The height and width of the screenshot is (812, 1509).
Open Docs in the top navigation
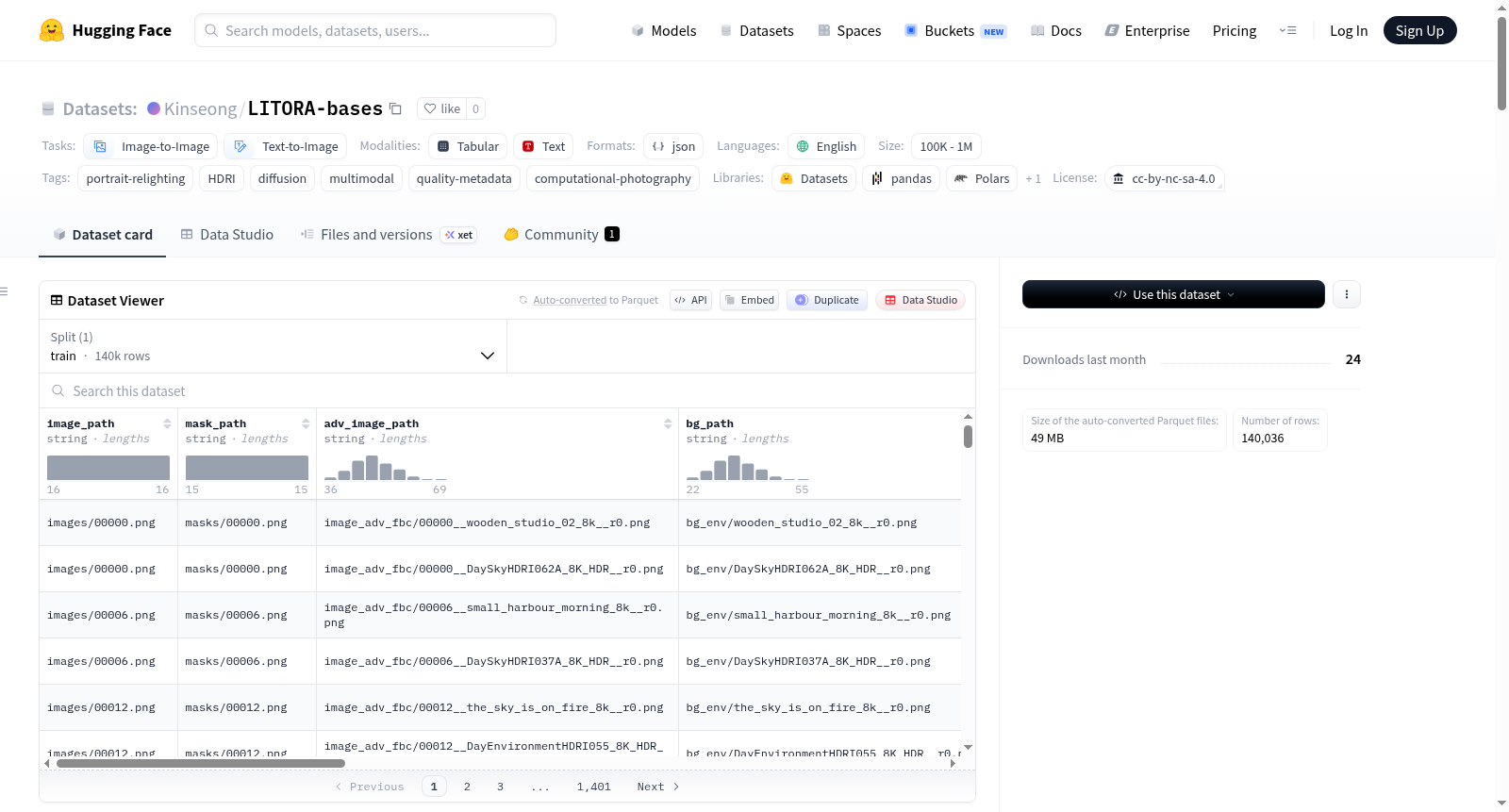pos(1056,30)
